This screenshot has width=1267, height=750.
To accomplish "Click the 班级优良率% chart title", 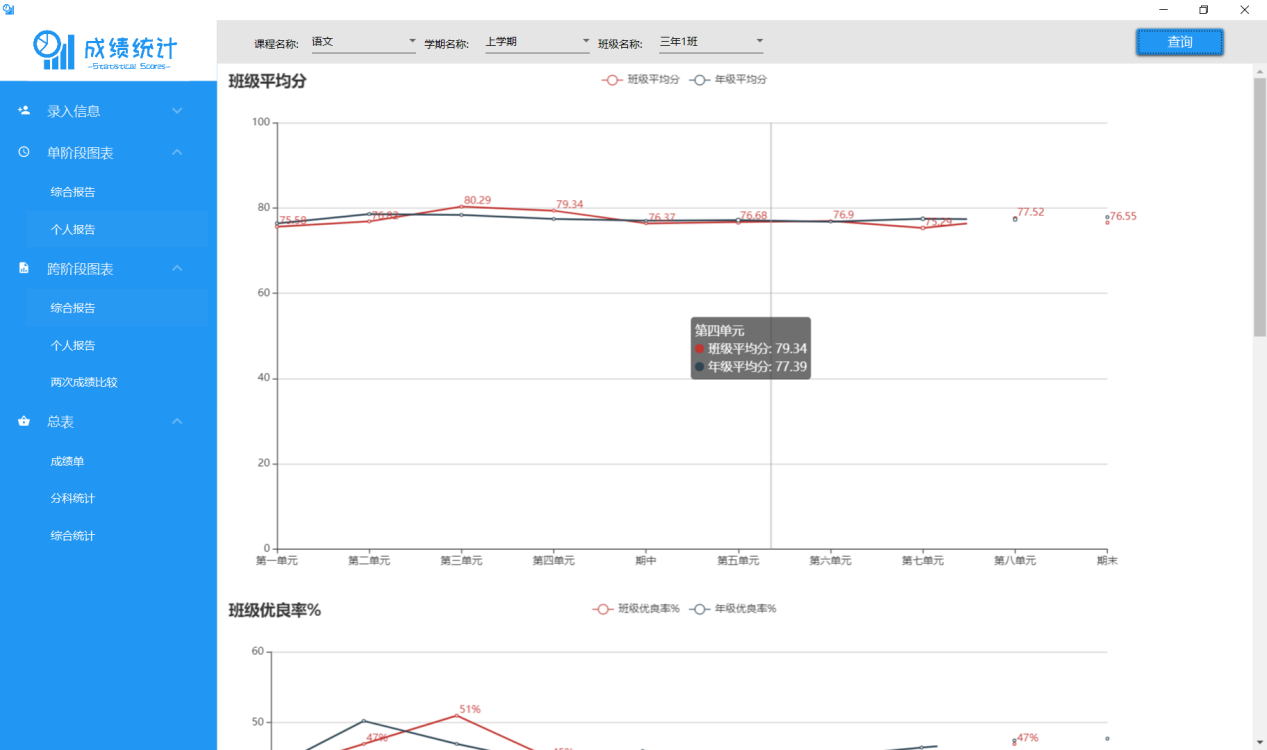I will [275, 610].
